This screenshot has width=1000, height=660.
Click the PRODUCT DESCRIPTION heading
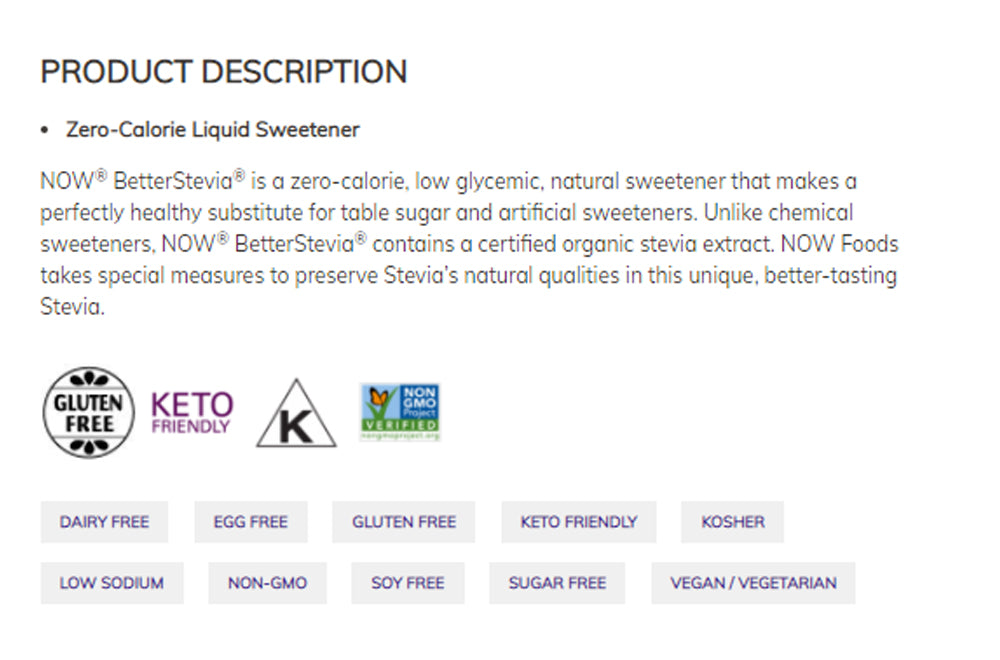click(x=223, y=72)
